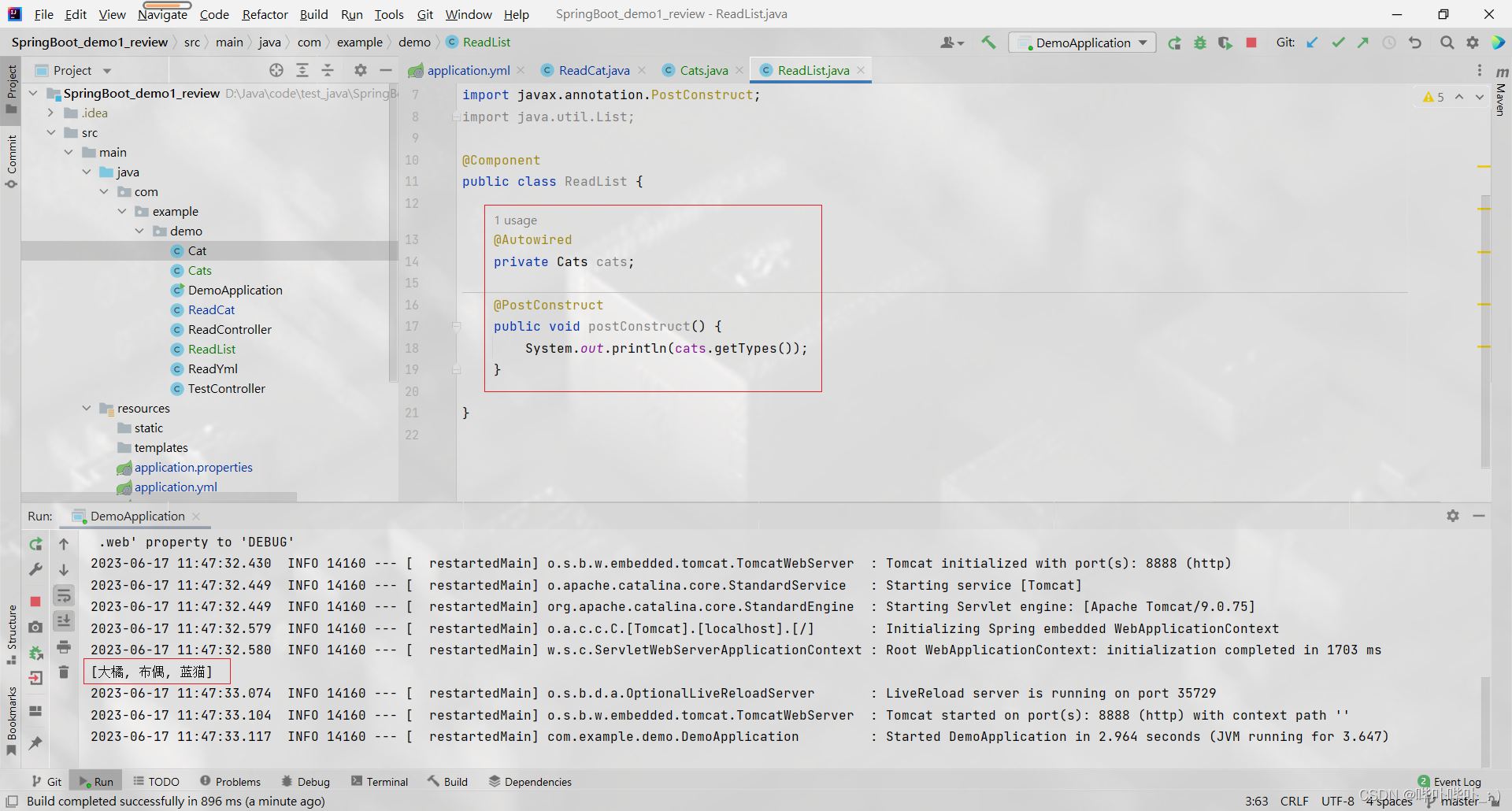
Task: Take thread dump camera icon
Action: pyautogui.click(x=35, y=628)
